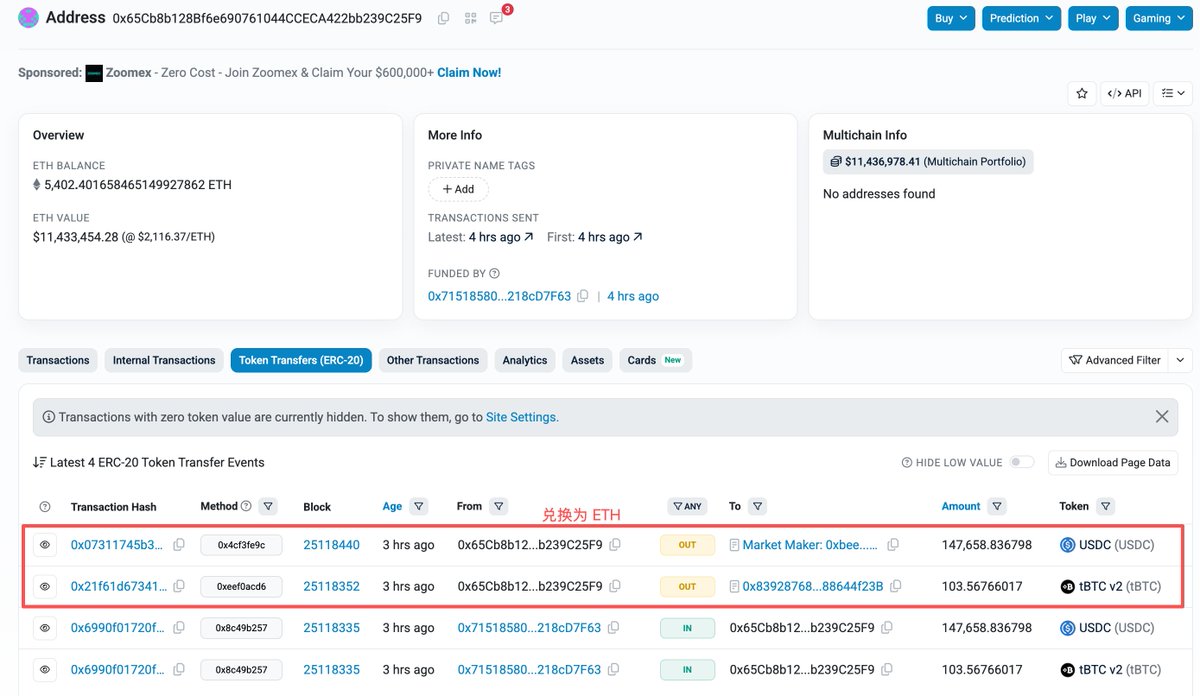The height and width of the screenshot is (696, 1200).
Task: Open the Prediction dropdown
Action: click(x=1022, y=18)
